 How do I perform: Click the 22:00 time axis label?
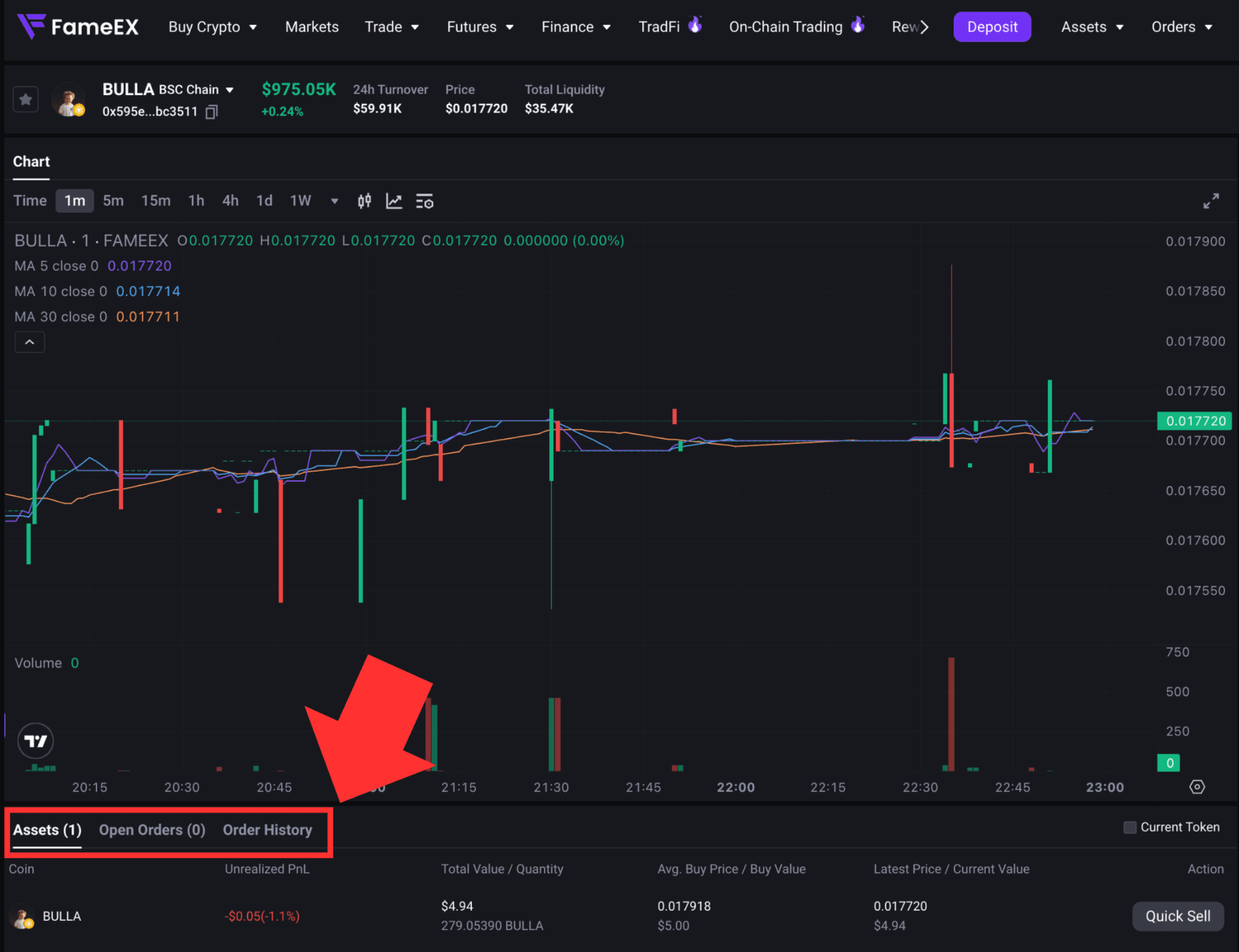tap(736, 787)
